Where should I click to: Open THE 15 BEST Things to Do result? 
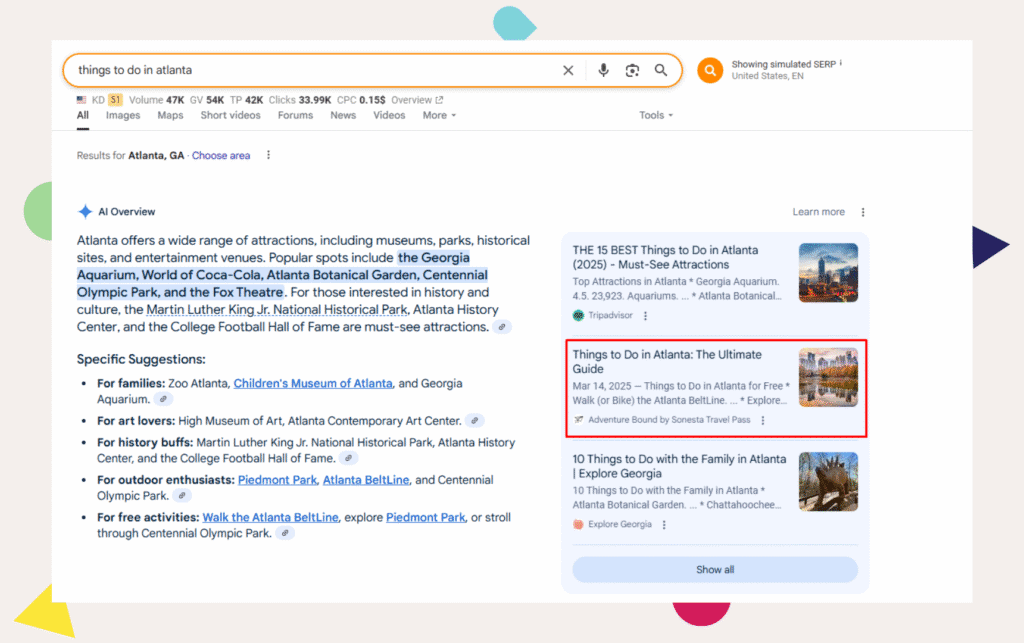coord(665,257)
